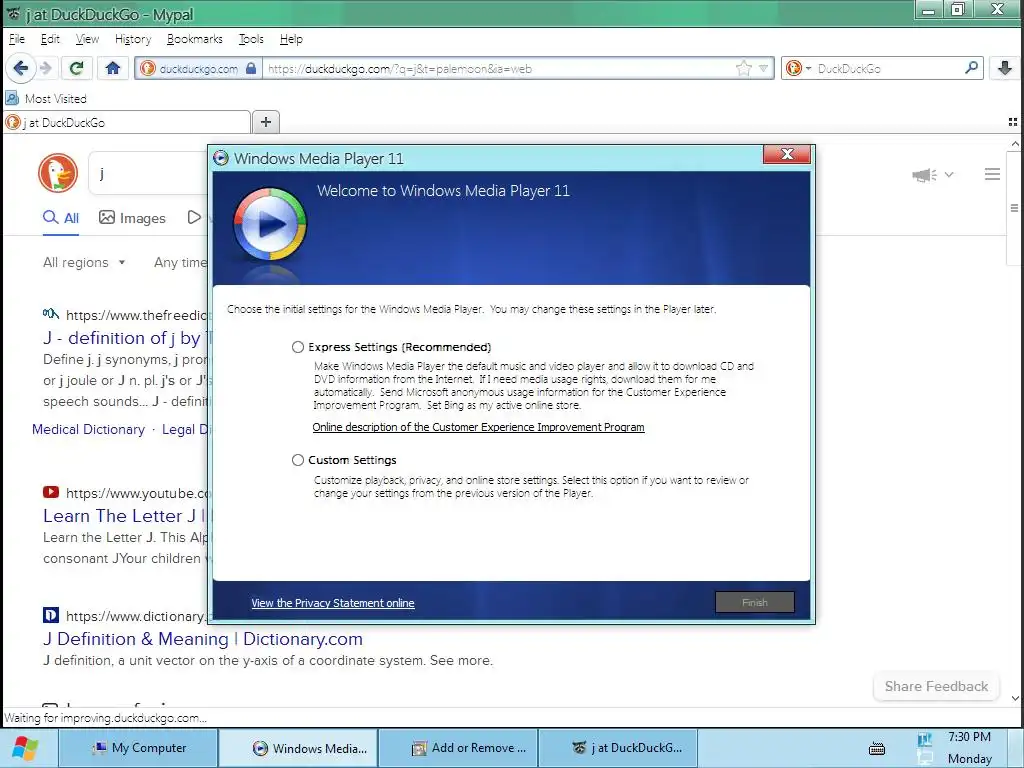
Task: Open the 'Learn The Letter J' result
Action: point(124,516)
